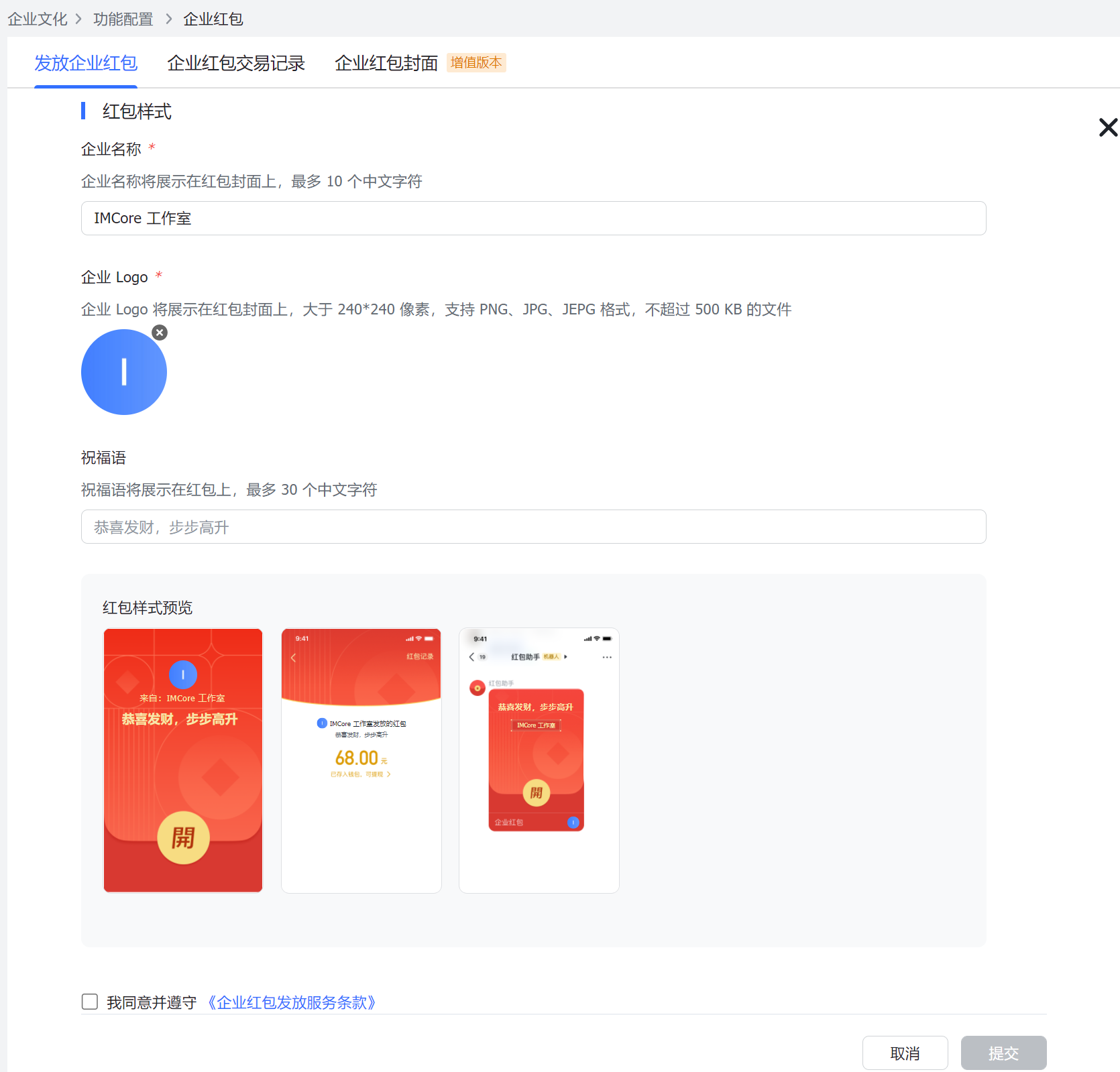Navigate to 企业文化 breadcrumb
This screenshot has height=1072, width=1120.
click(x=38, y=19)
